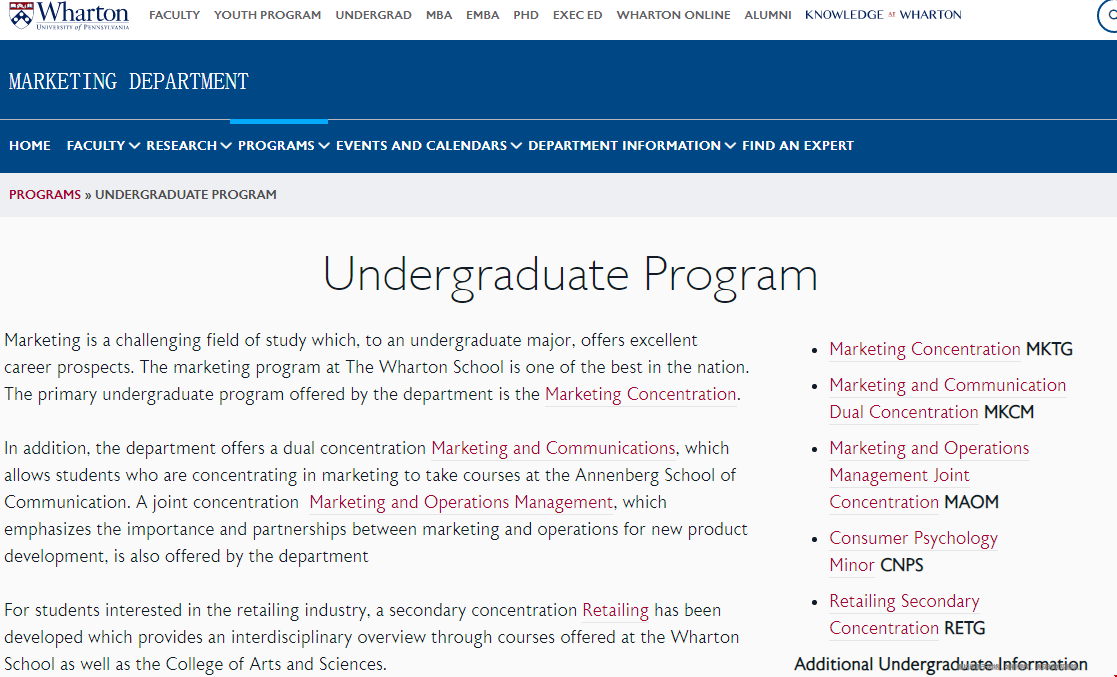Image resolution: width=1117 pixels, height=677 pixels.
Task: Open sidebar 'Marketing and Operations Management Joint Concentration'
Action: (929, 475)
